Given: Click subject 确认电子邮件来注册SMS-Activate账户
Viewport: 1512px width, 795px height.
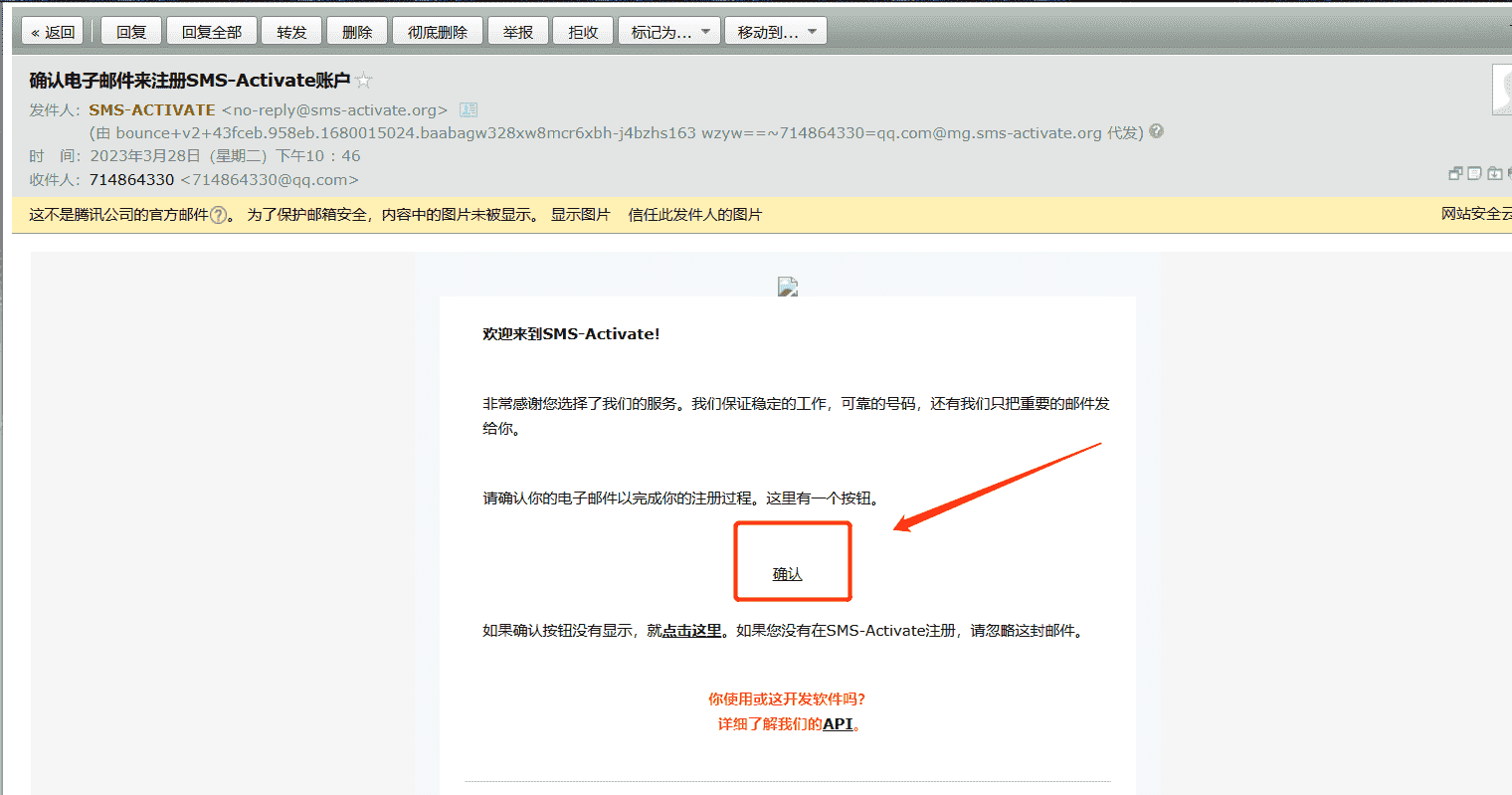Looking at the screenshot, I should pos(190,81).
